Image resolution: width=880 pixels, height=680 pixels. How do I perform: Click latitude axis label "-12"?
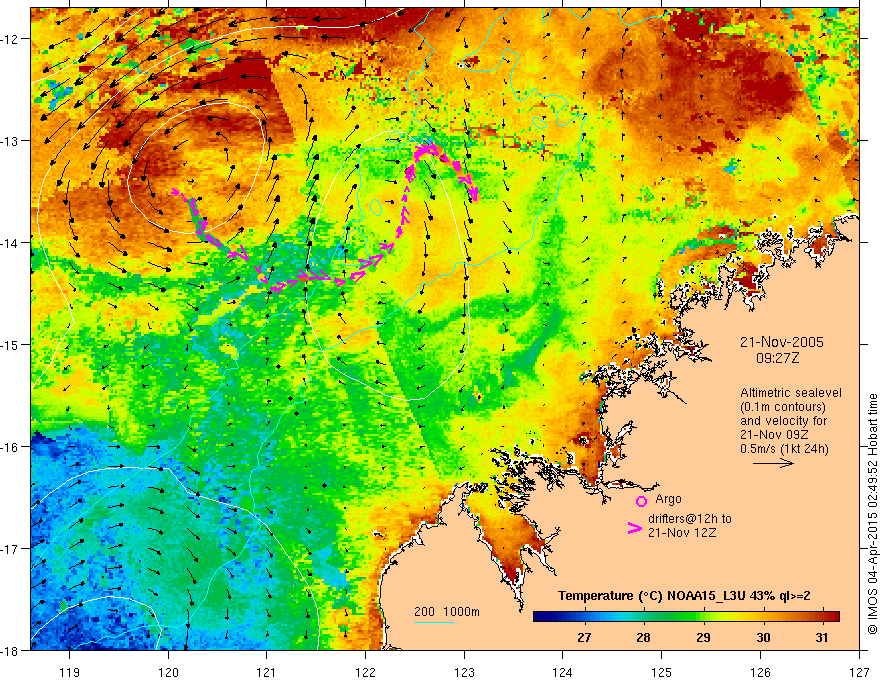pyautogui.click(x=11, y=39)
